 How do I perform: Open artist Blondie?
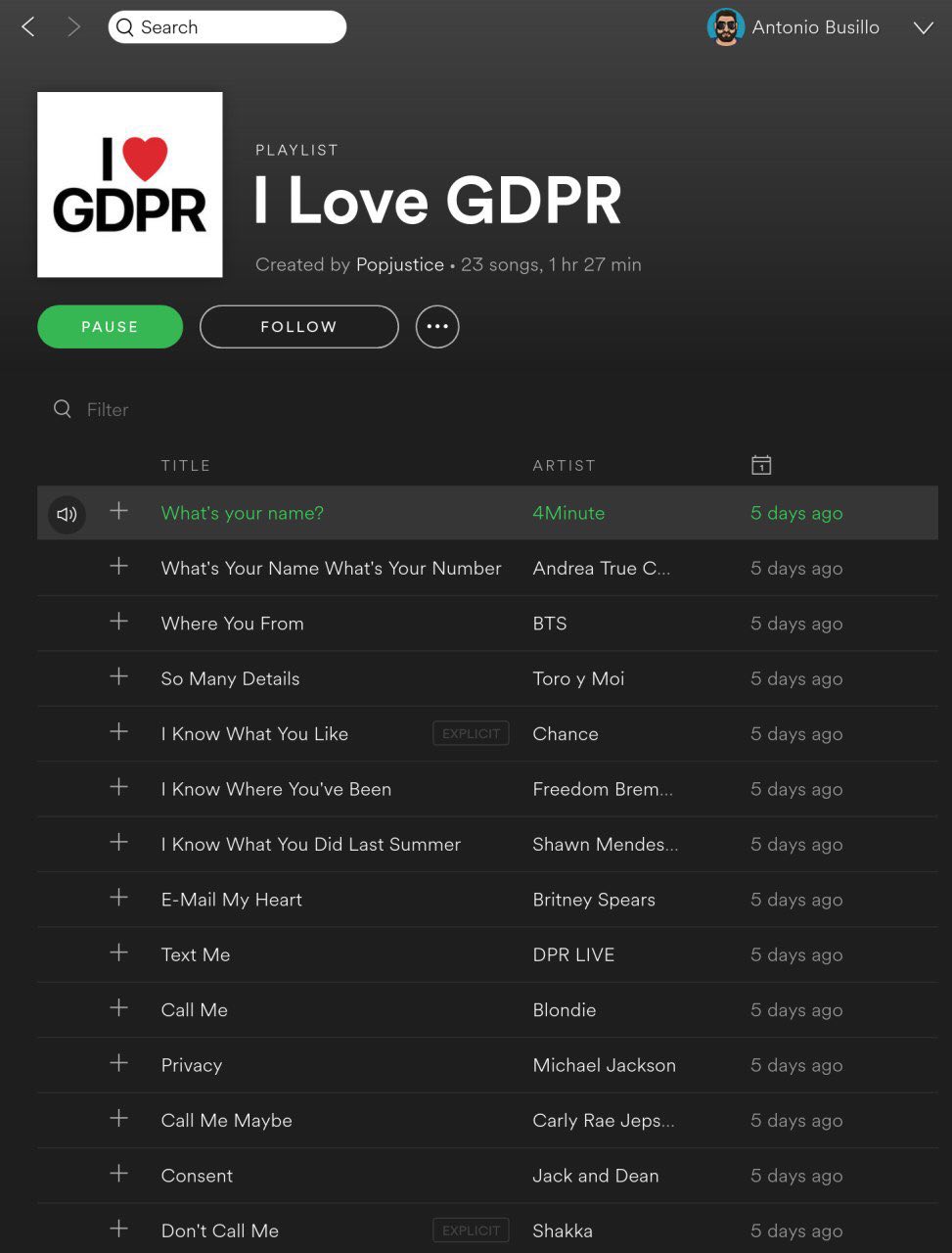565,1010
